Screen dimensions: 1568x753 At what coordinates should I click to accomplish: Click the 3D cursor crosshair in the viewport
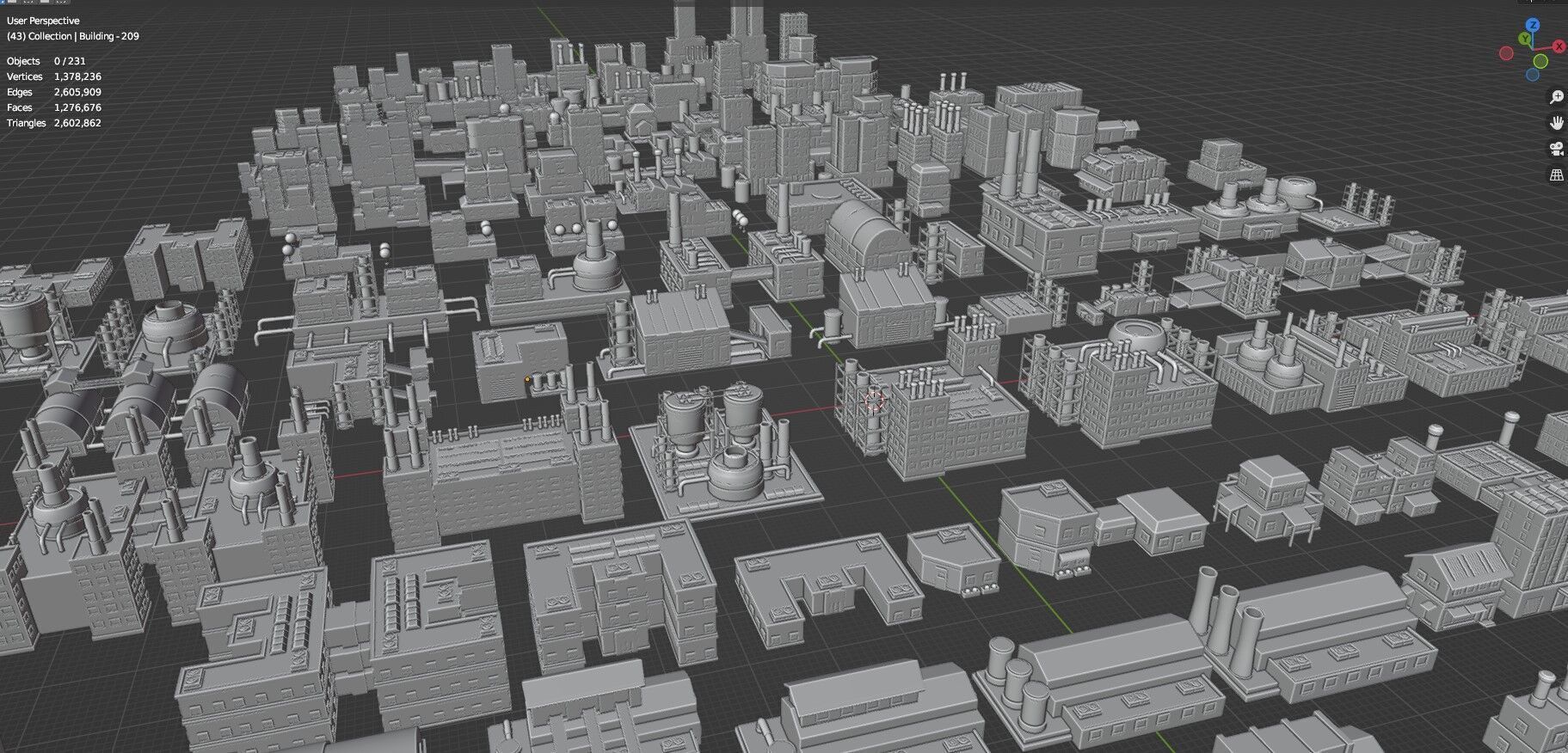[x=874, y=401]
